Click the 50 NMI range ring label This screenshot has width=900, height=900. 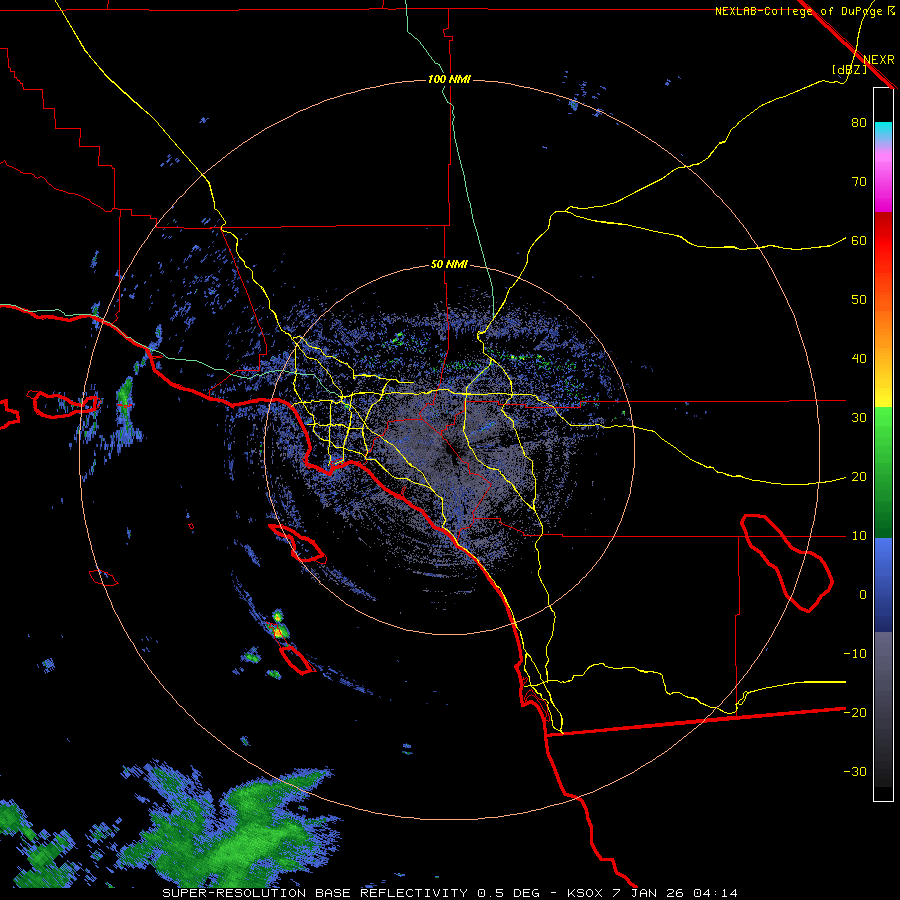point(449,265)
